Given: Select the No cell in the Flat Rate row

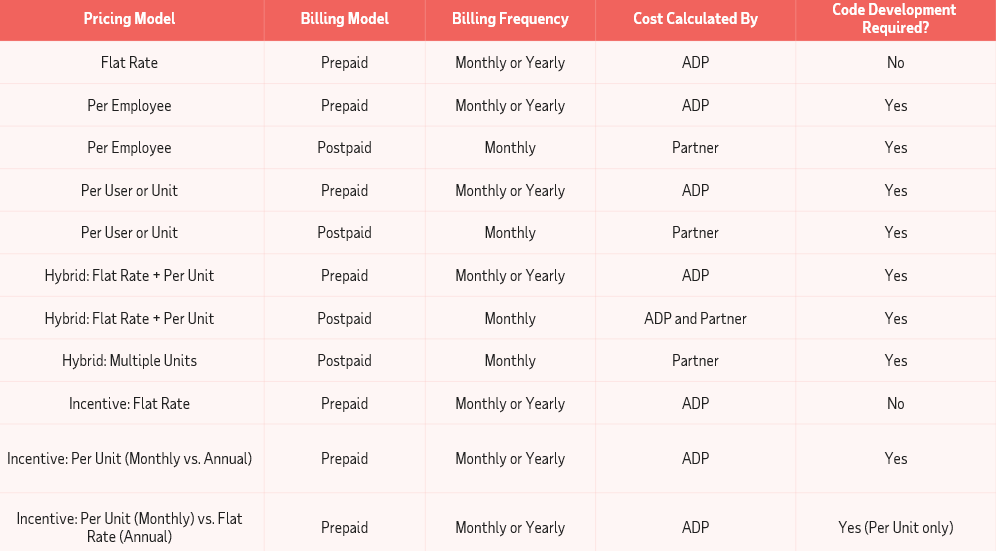Looking at the screenshot, I should click(895, 63).
